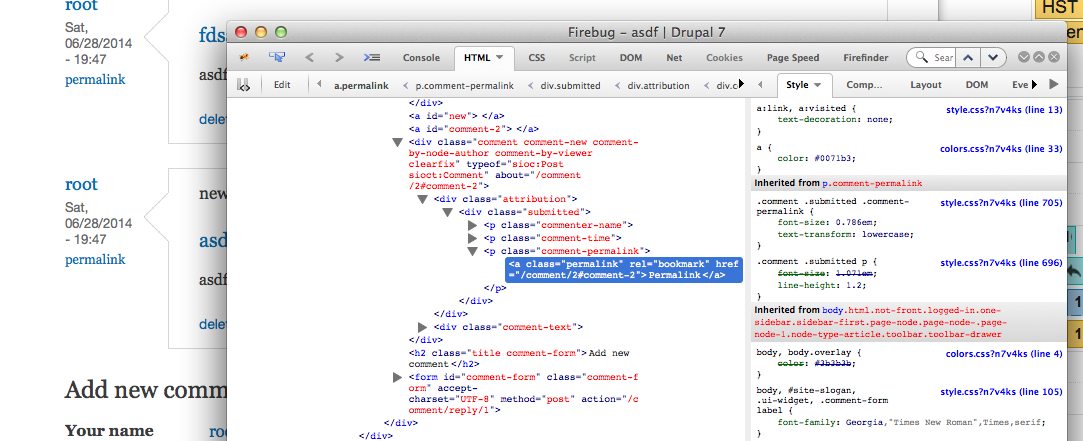The width and height of the screenshot is (1083, 441).
Task: Click the Edit button in HTML toolbar
Action: point(282,85)
